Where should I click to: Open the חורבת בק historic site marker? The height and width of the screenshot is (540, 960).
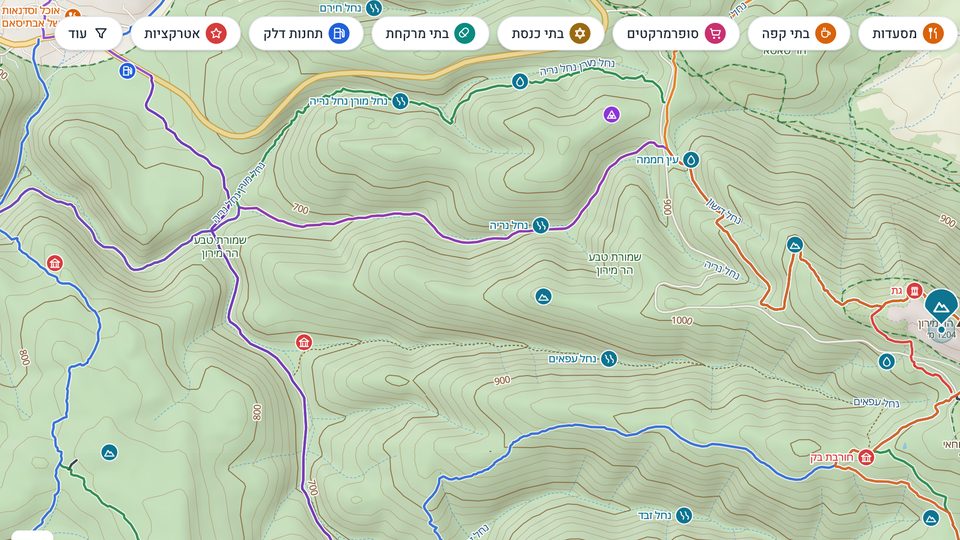pyautogui.click(x=866, y=457)
